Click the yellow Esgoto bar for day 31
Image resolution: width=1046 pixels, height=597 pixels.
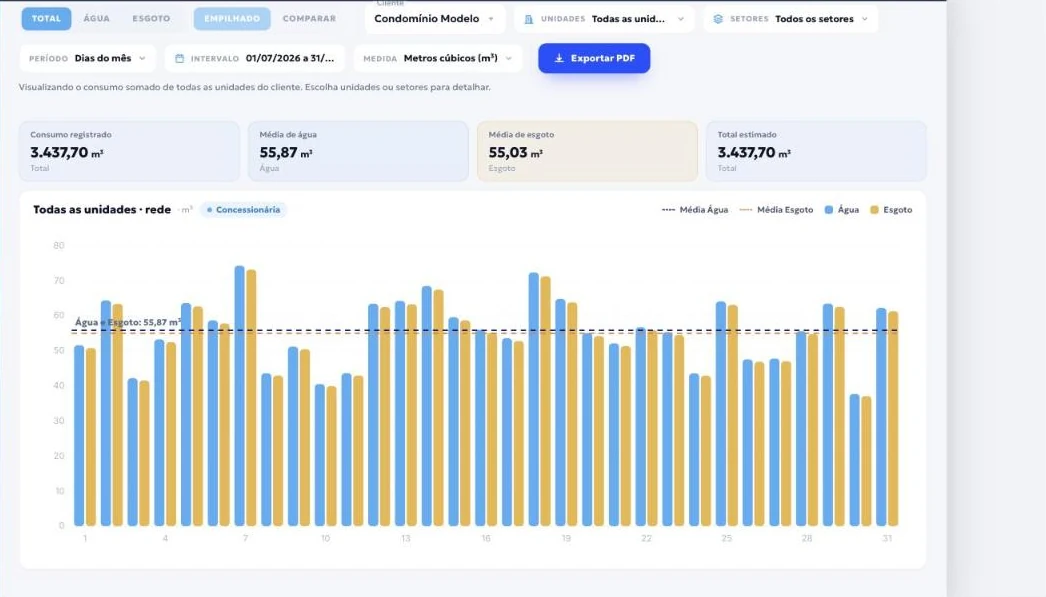point(893,418)
